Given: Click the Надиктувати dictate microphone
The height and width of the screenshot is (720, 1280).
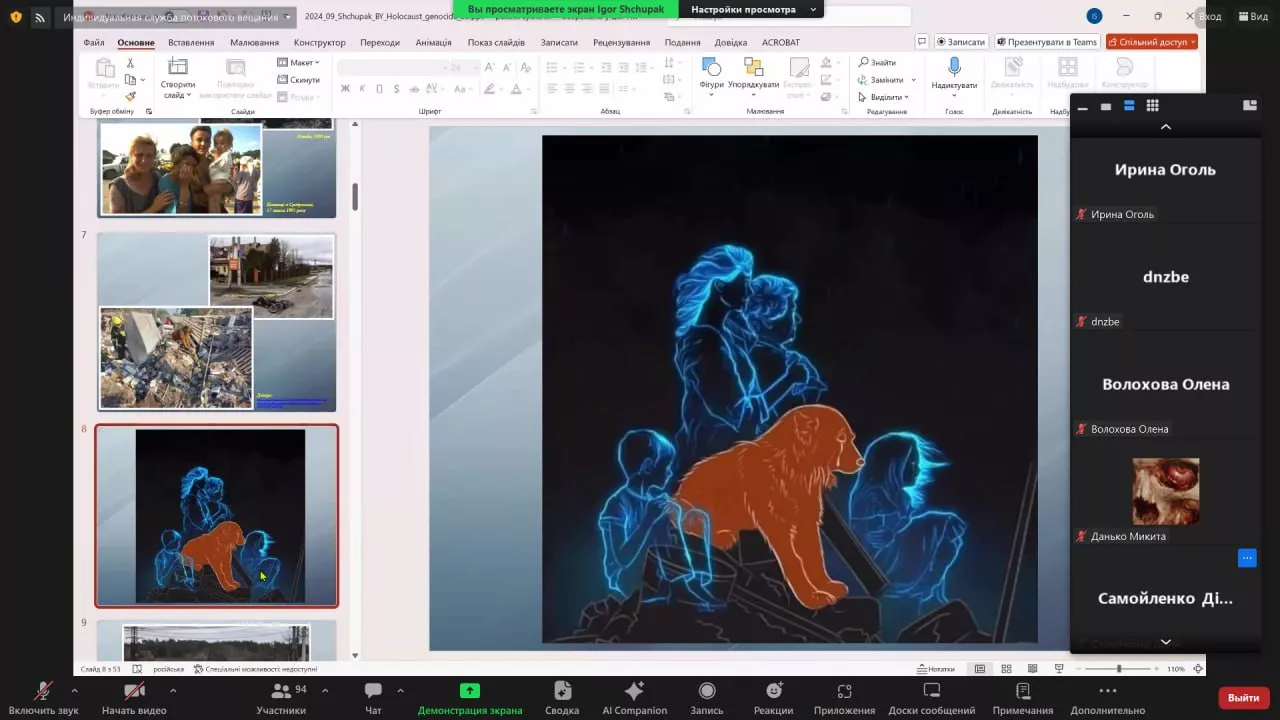Looking at the screenshot, I should click(954, 75).
